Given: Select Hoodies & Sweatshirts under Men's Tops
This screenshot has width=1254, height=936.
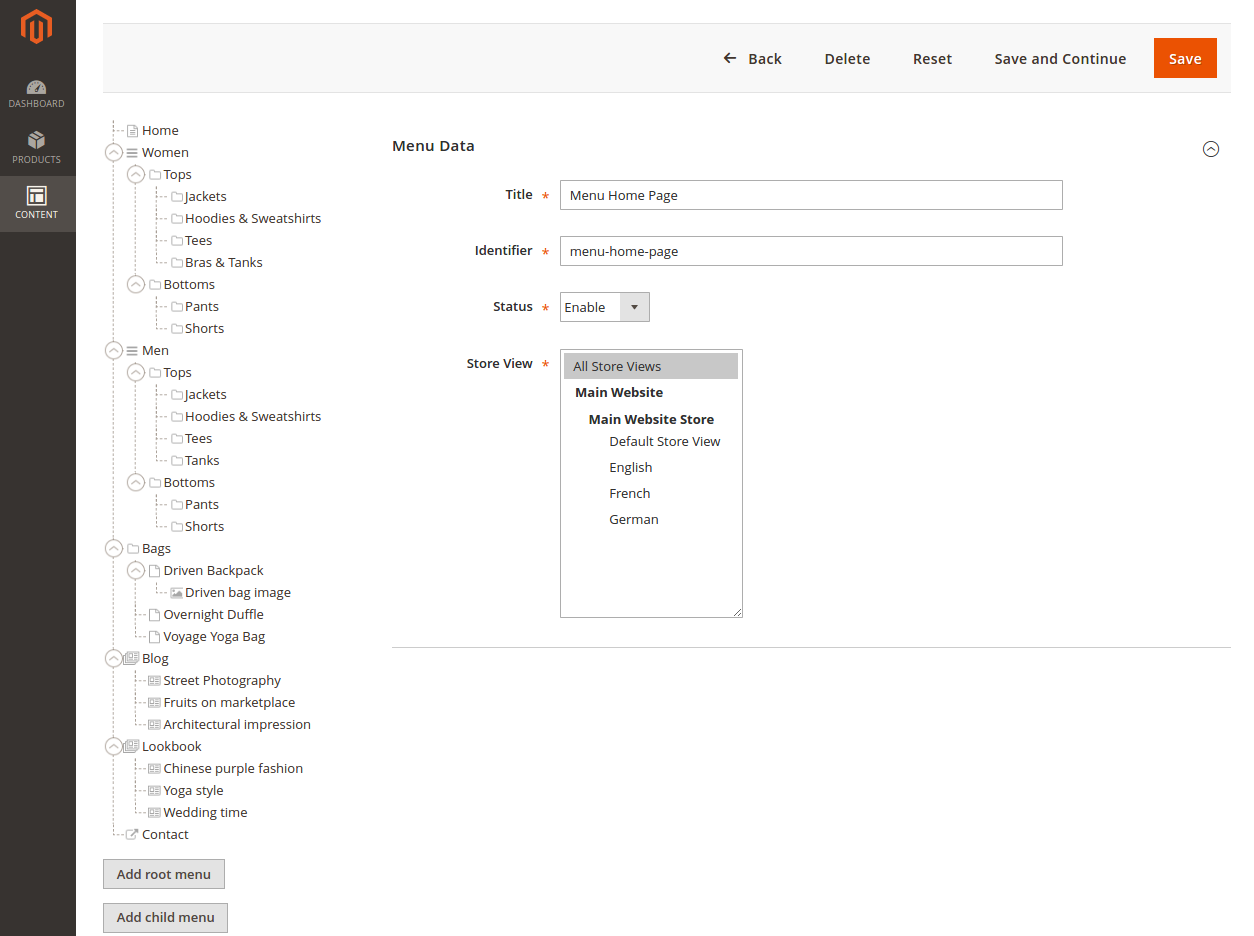Looking at the screenshot, I should click(x=253, y=417).
